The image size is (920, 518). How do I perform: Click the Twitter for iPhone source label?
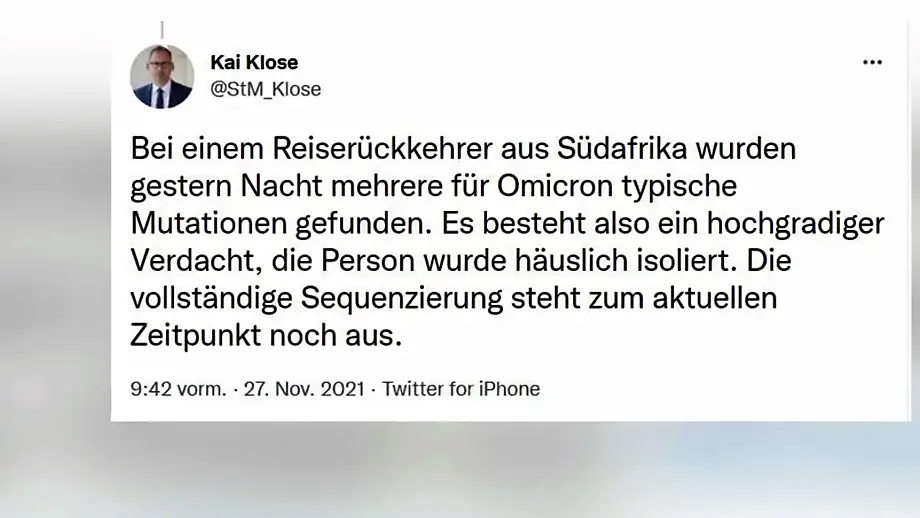click(461, 389)
